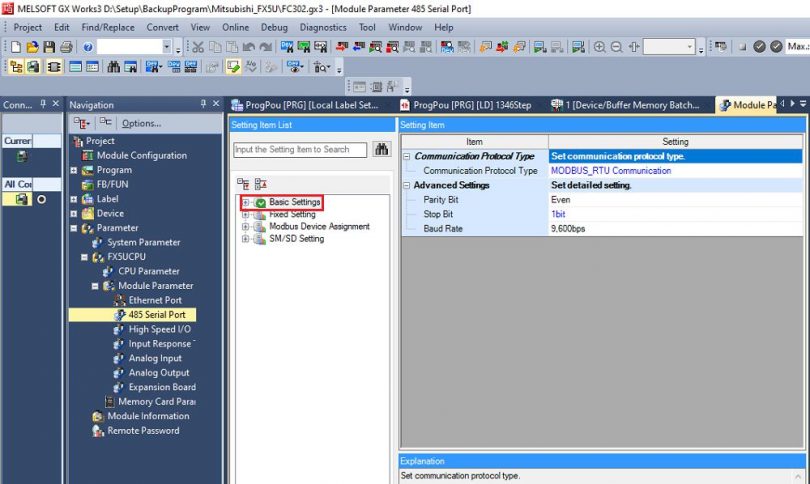The image size is (810, 484).
Task: Close the Navigation panel
Action: tap(216, 104)
